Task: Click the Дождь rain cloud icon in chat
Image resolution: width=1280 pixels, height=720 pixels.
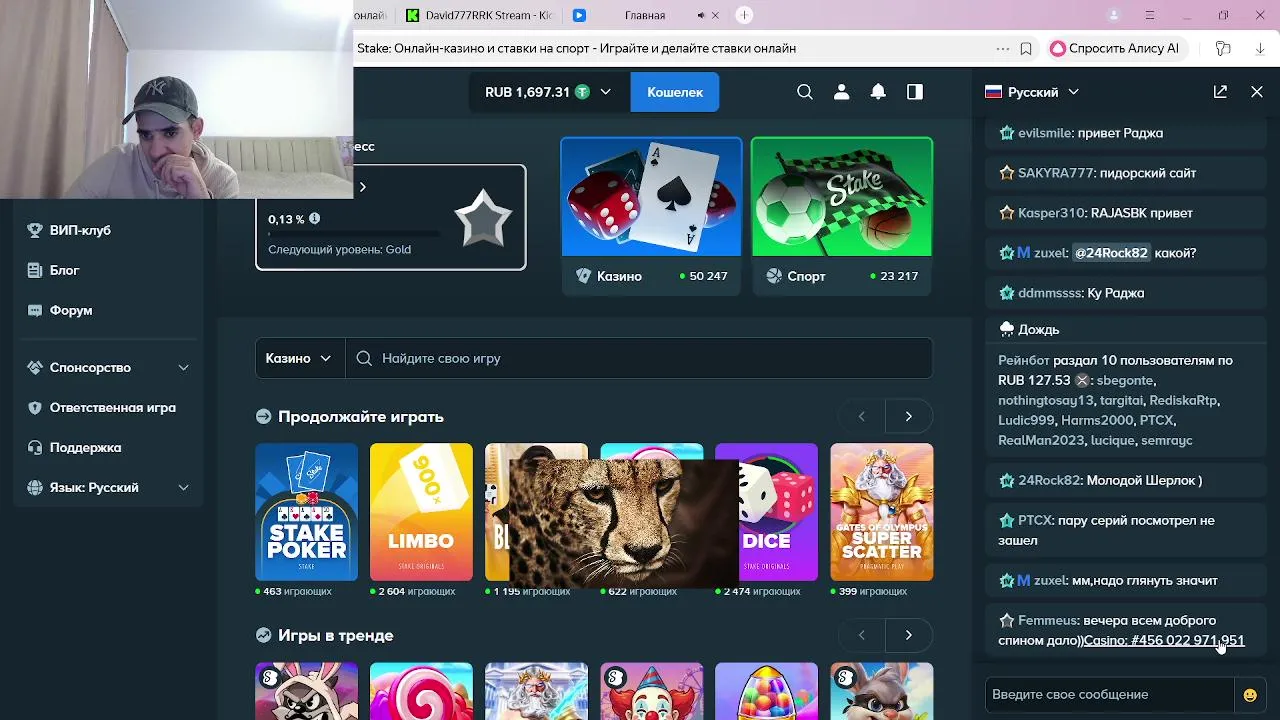Action: point(1007,329)
